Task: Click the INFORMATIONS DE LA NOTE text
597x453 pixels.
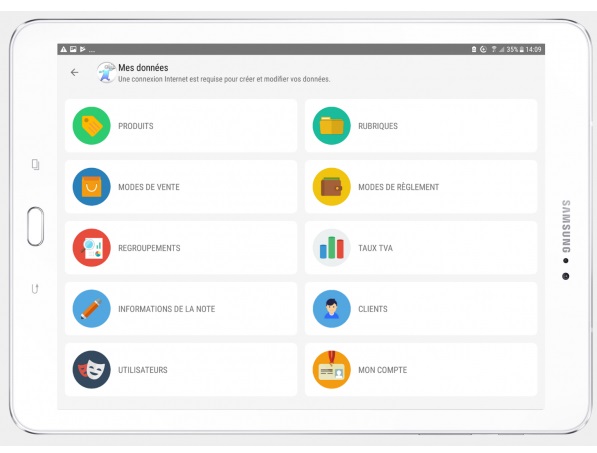Action: [166, 309]
